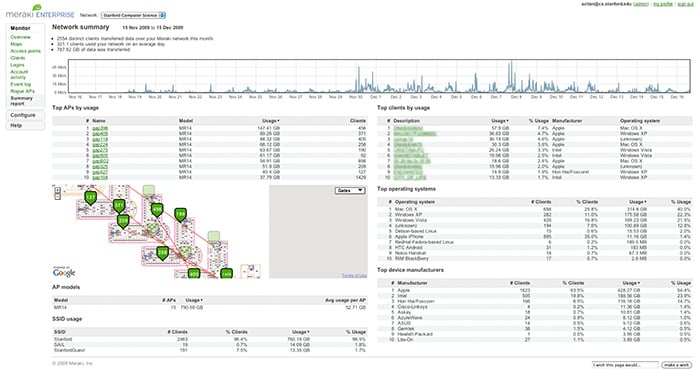Viewport: 700px width, 373px height.
Task: Sort Top operating systems by Usage
Action: click(x=638, y=202)
